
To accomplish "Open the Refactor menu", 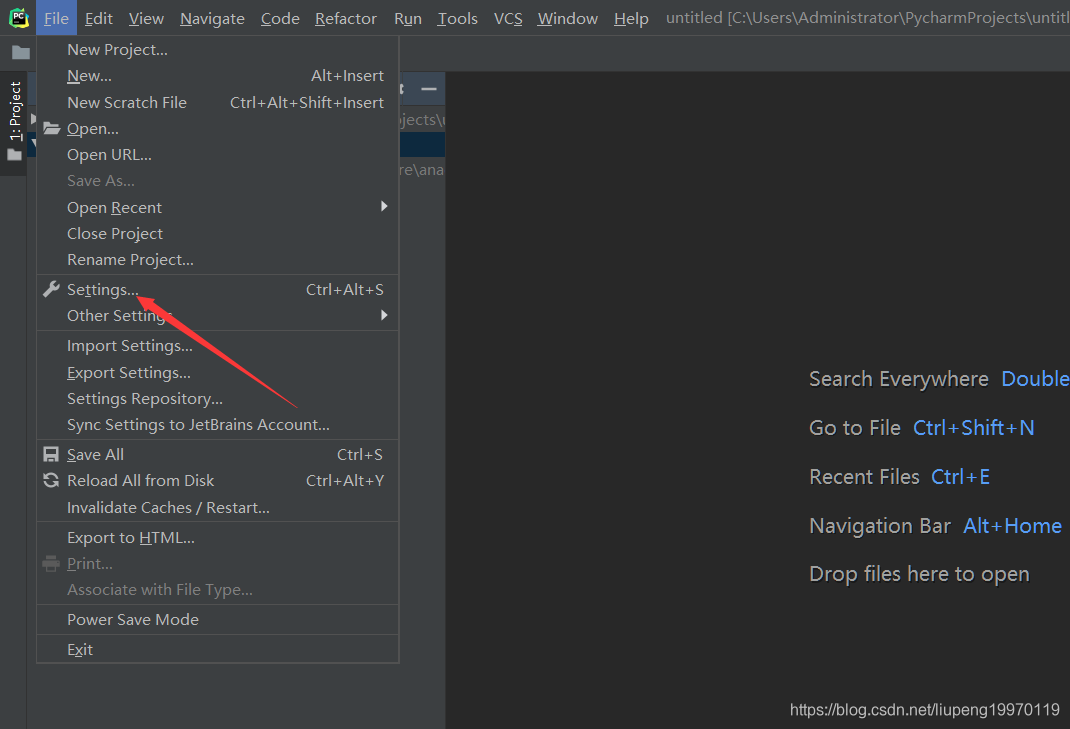I will (345, 18).
